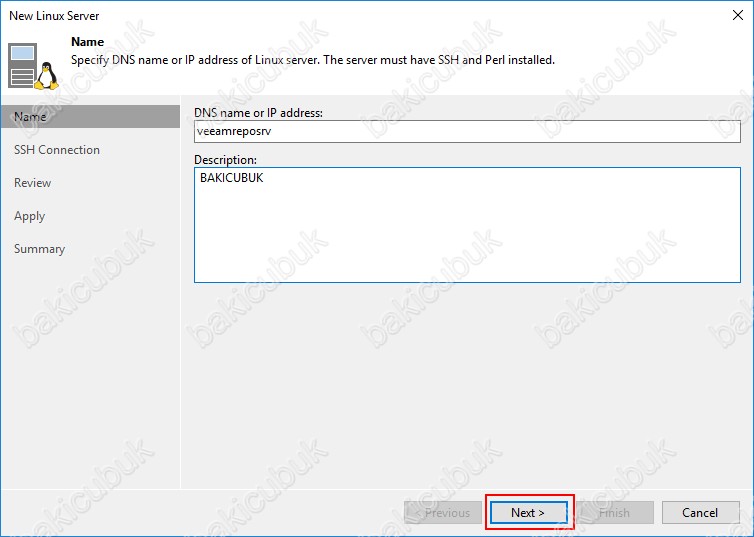Image resolution: width=754 pixels, height=537 pixels.
Task: Click inside the Description text box
Action: [467, 225]
